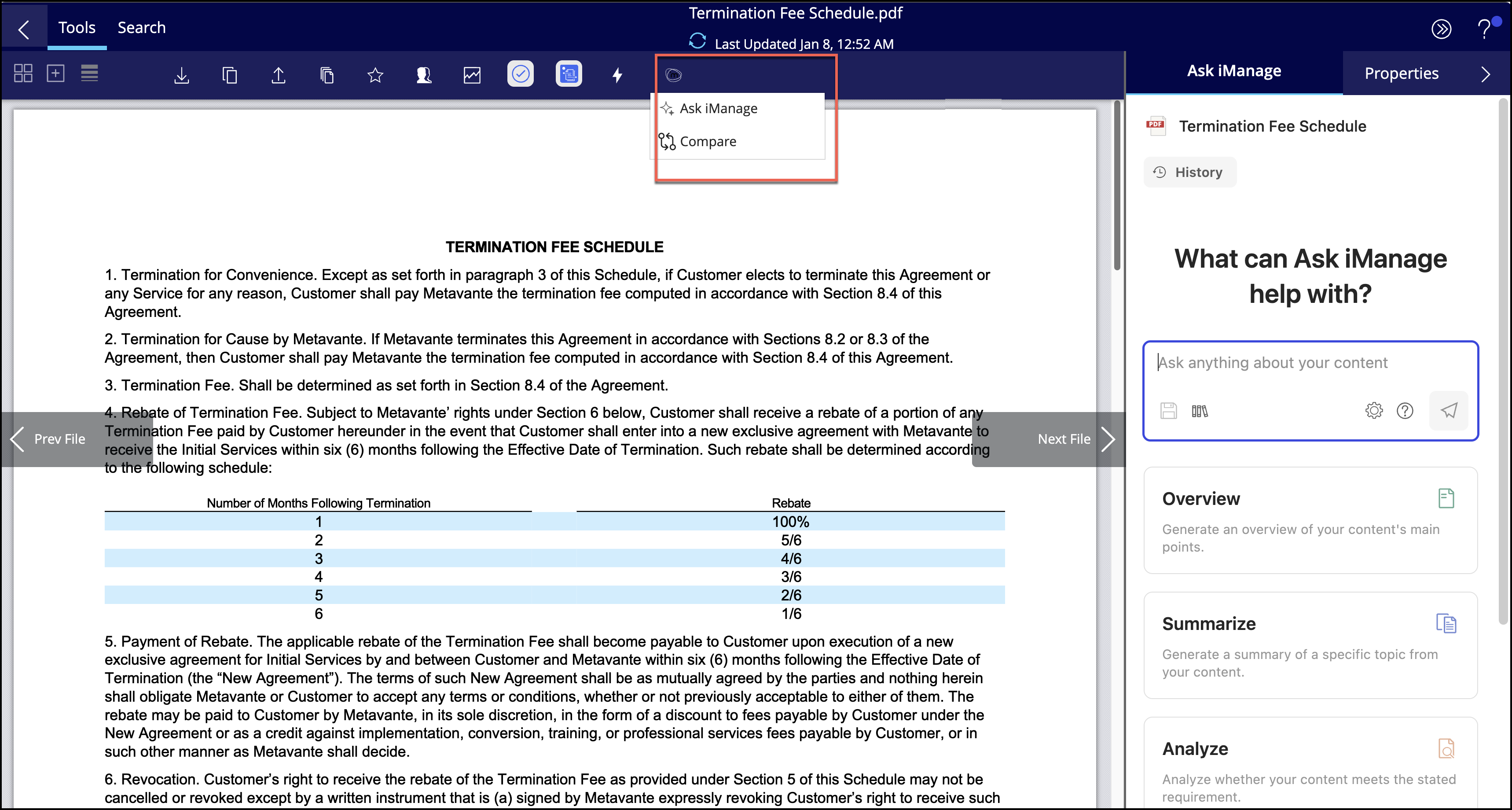This screenshot has width=1512, height=810.
Task: Open the chart/activity graph icon
Action: (x=472, y=74)
